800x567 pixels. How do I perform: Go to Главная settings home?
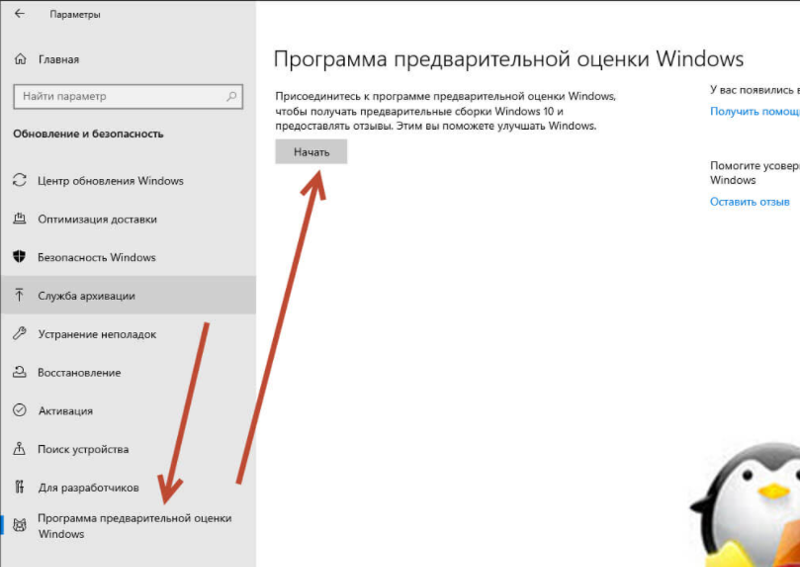tap(128, 59)
